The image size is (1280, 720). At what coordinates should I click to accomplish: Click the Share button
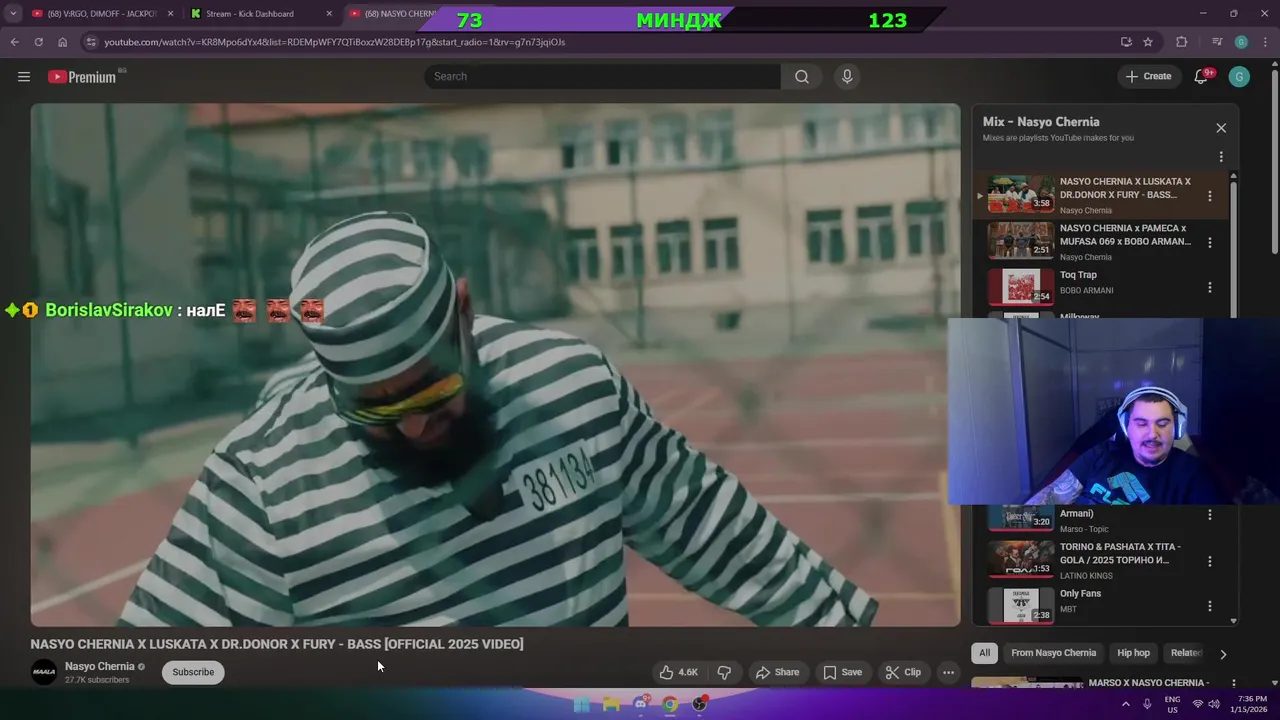click(x=777, y=672)
